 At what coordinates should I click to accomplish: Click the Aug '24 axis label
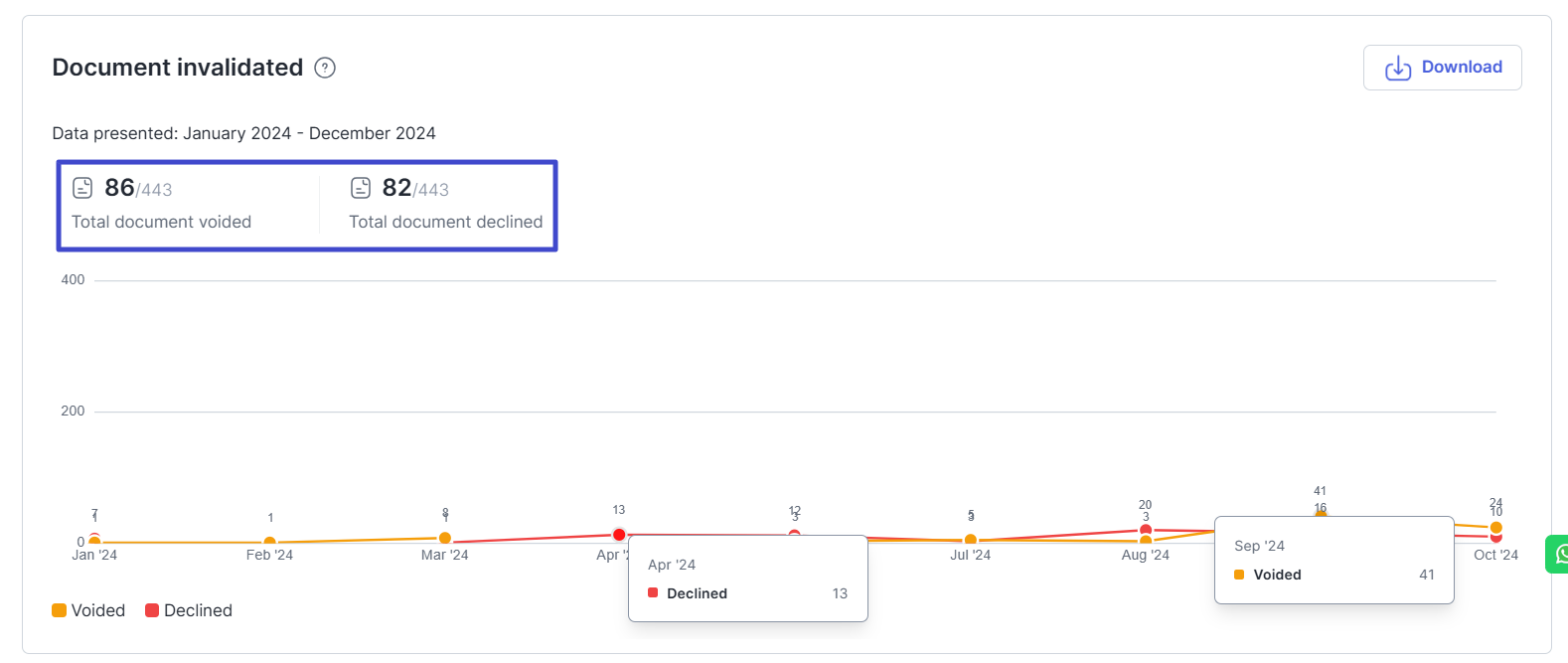[x=1145, y=555]
